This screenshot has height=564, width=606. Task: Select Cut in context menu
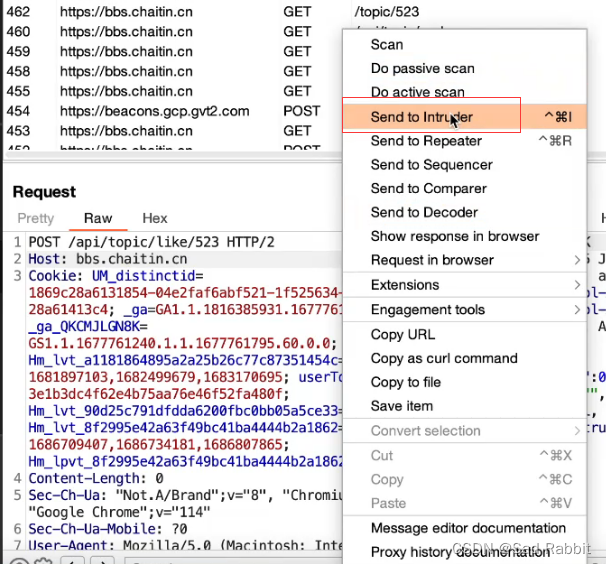tap(465, 455)
